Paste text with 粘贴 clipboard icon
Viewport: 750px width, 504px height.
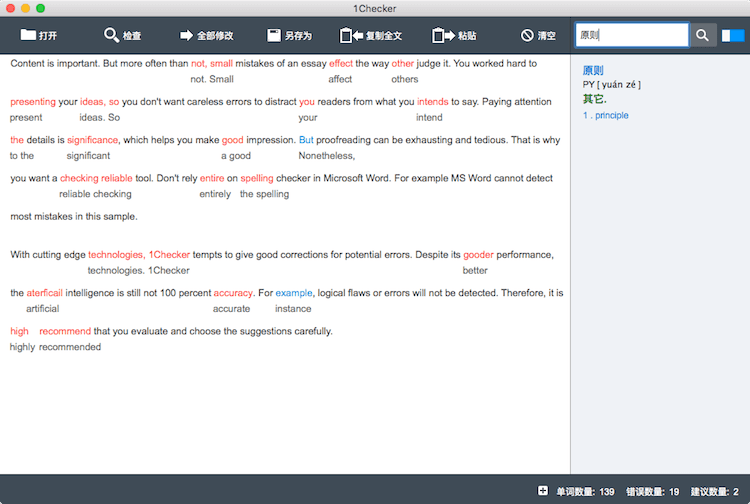pos(454,35)
